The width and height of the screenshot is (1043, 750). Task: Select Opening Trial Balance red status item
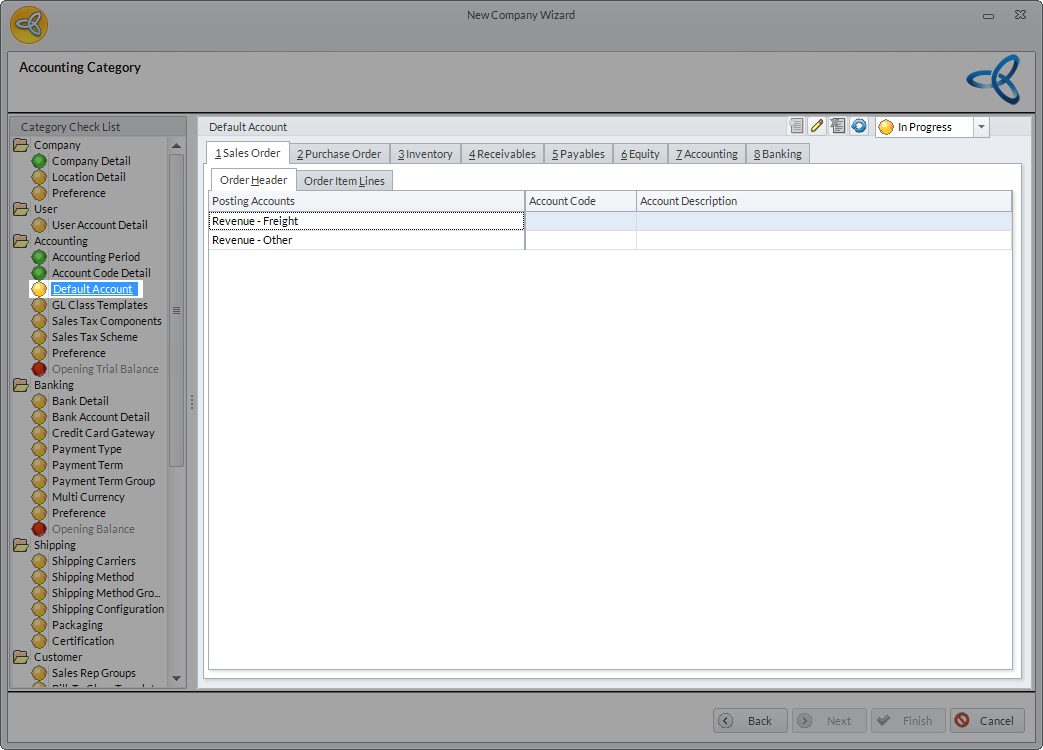(105, 369)
